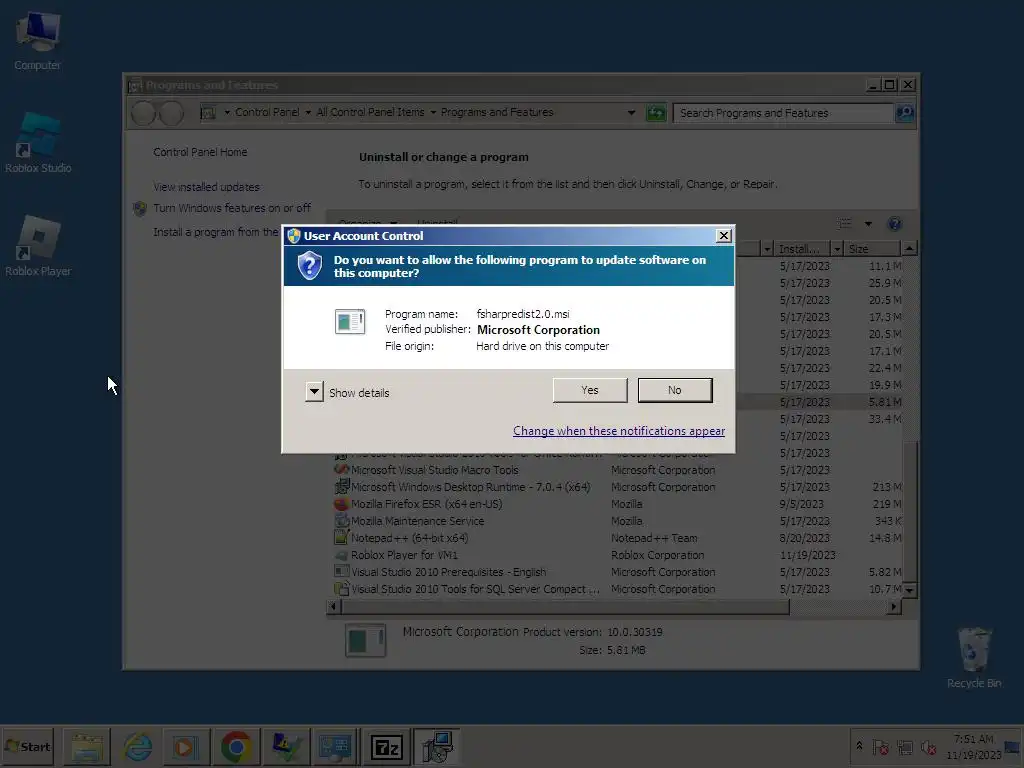Click the Size column header
Image resolution: width=1024 pixels, height=768 pixels.
(872, 249)
